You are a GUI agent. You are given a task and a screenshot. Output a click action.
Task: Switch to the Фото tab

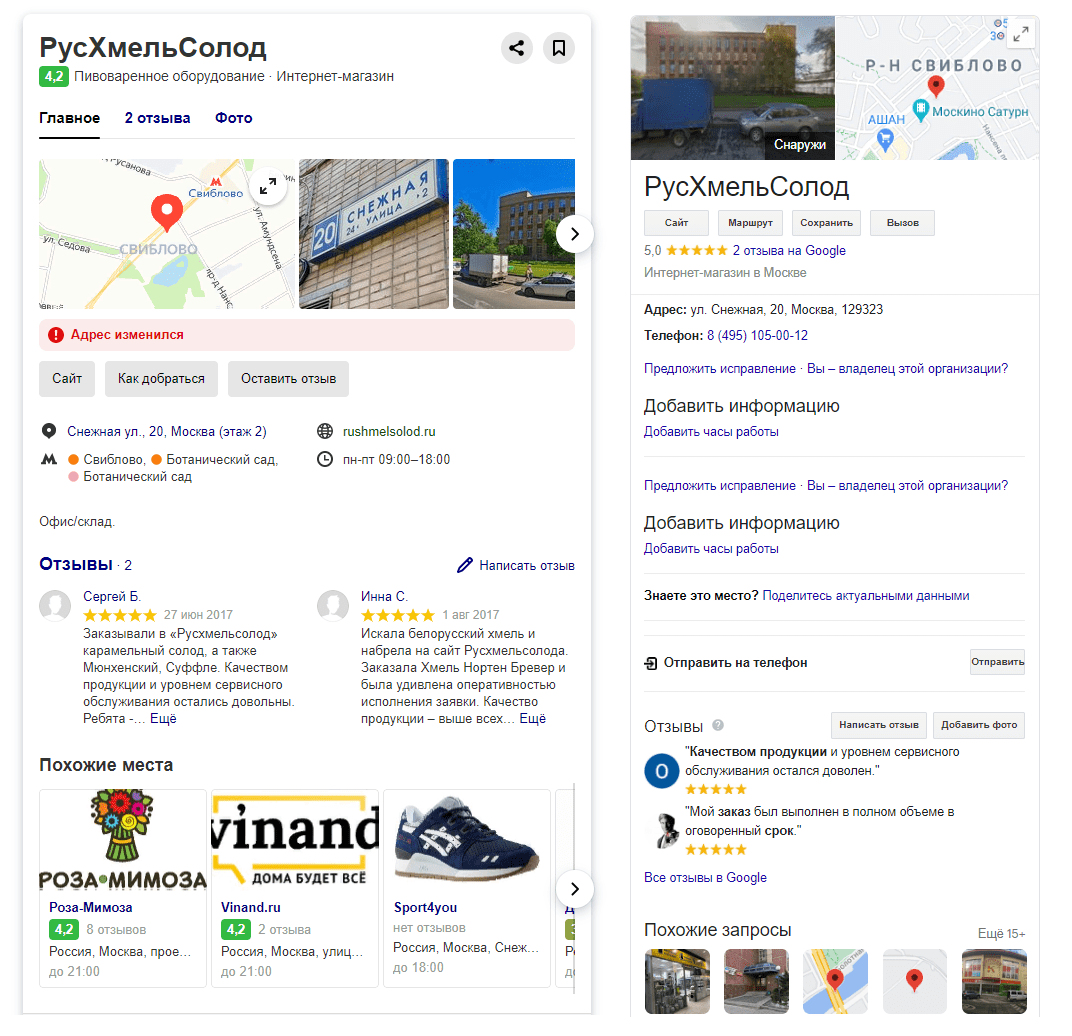click(234, 118)
